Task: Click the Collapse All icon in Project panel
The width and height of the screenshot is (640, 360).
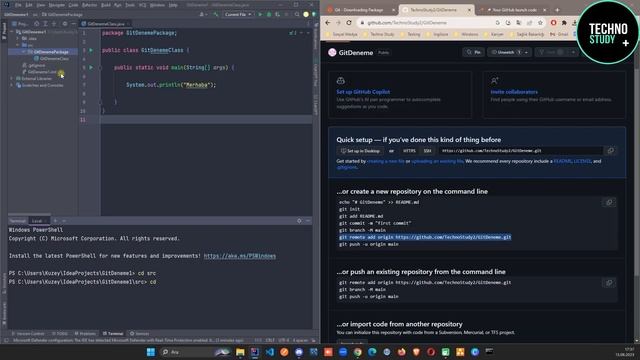Action: coord(54,24)
